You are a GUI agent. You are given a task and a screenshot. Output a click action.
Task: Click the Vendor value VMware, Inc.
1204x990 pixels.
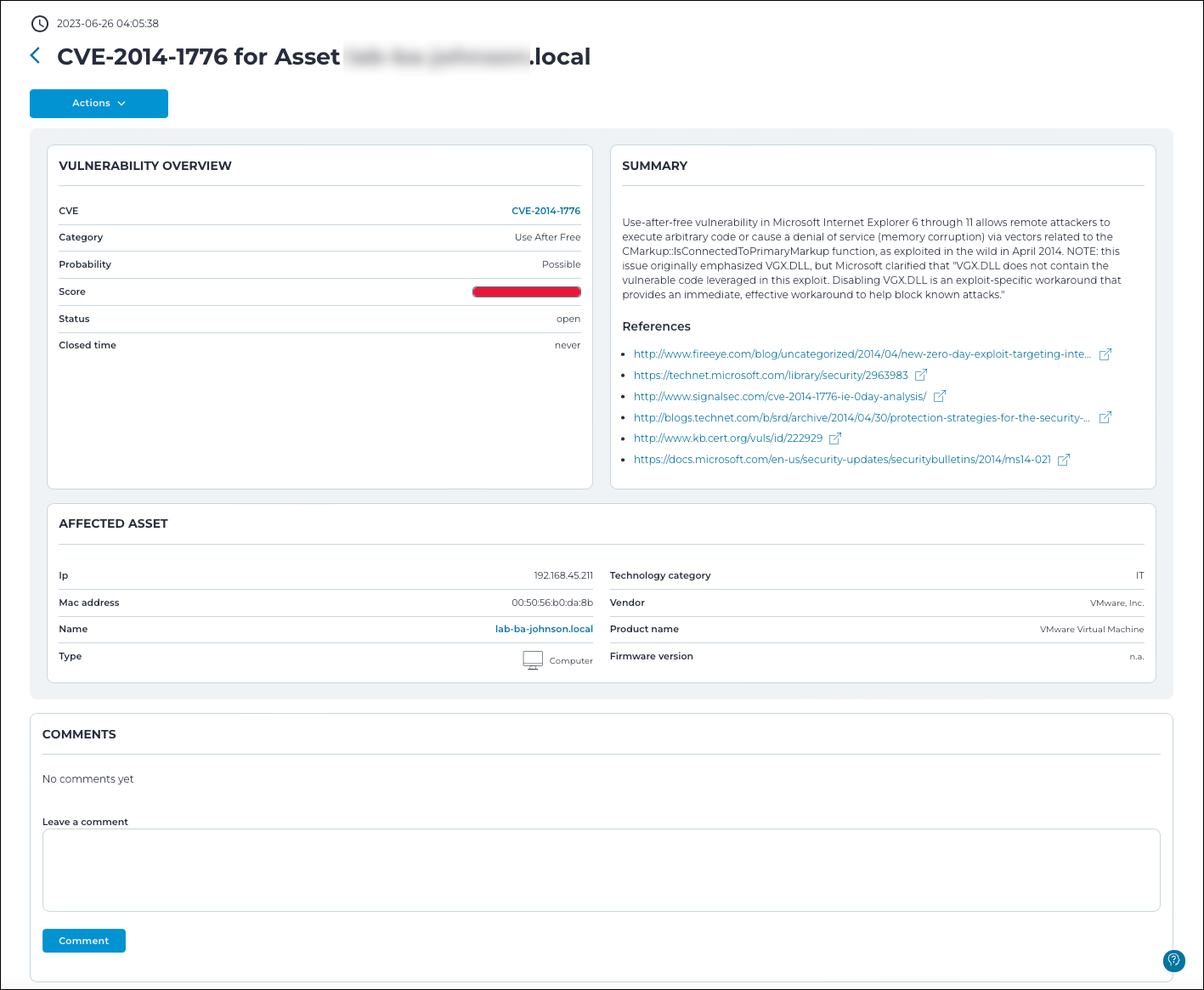pos(1117,602)
